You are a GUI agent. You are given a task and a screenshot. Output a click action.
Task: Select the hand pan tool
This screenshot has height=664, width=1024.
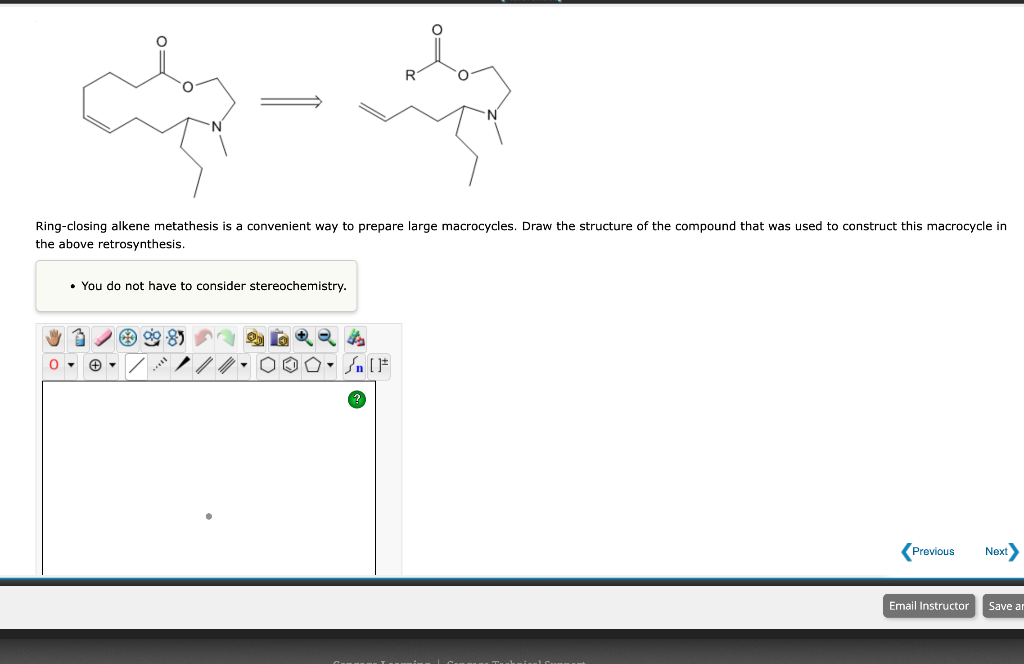(x=53, y=339)
